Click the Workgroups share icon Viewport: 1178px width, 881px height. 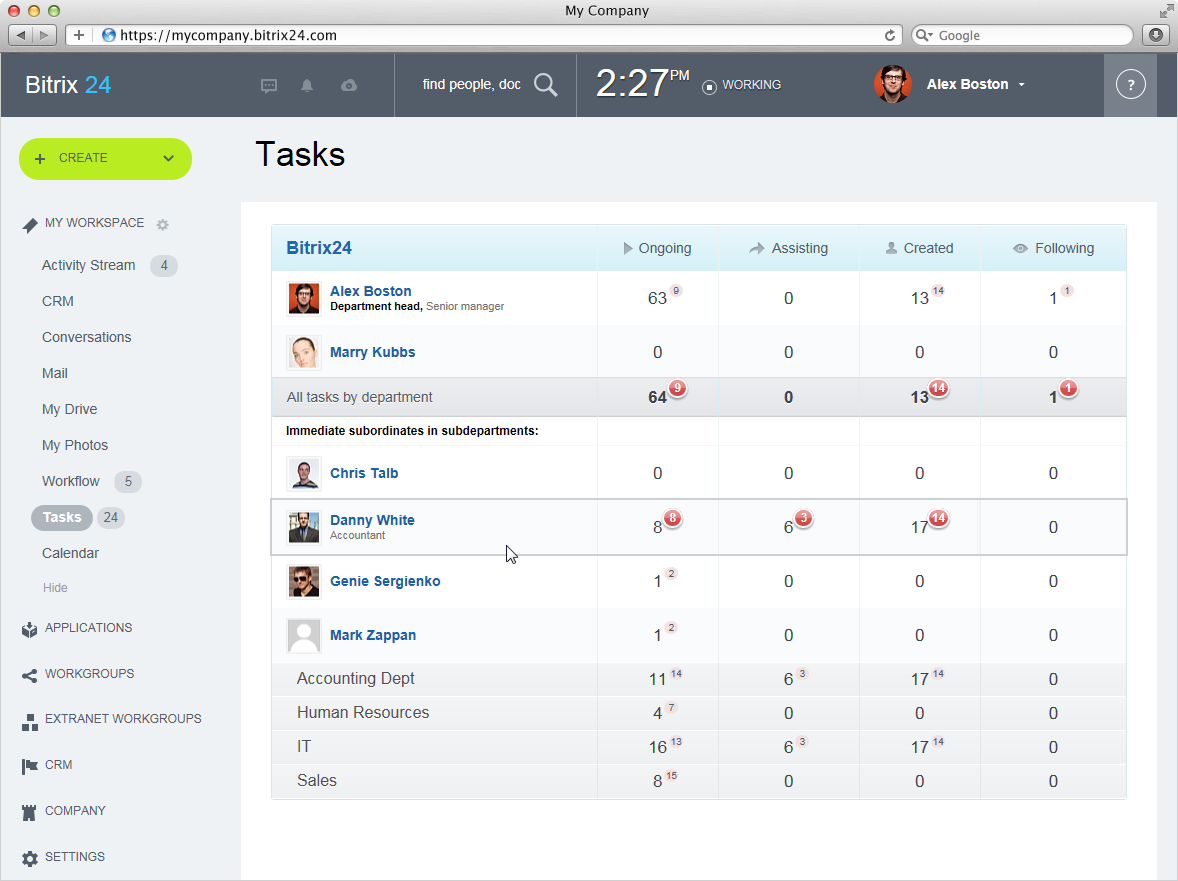29,676
